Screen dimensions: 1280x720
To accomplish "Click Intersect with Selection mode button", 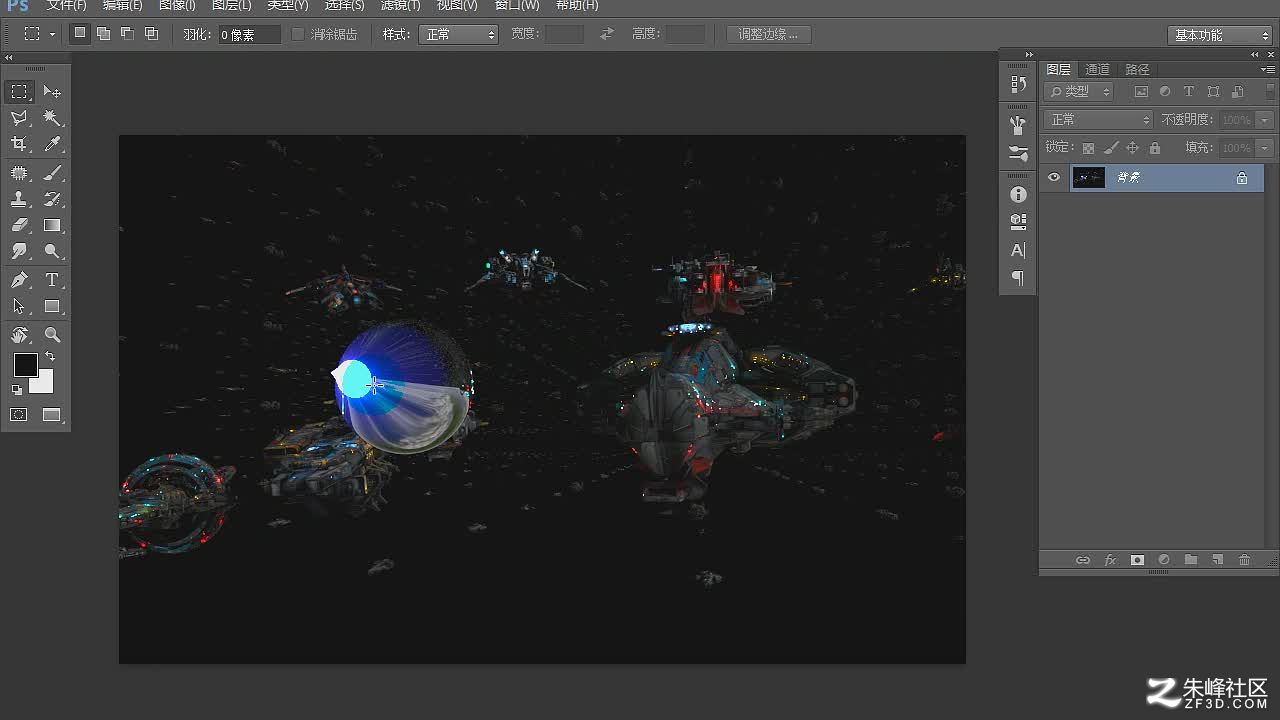I will pyautogui.click(x=152, y=34).
